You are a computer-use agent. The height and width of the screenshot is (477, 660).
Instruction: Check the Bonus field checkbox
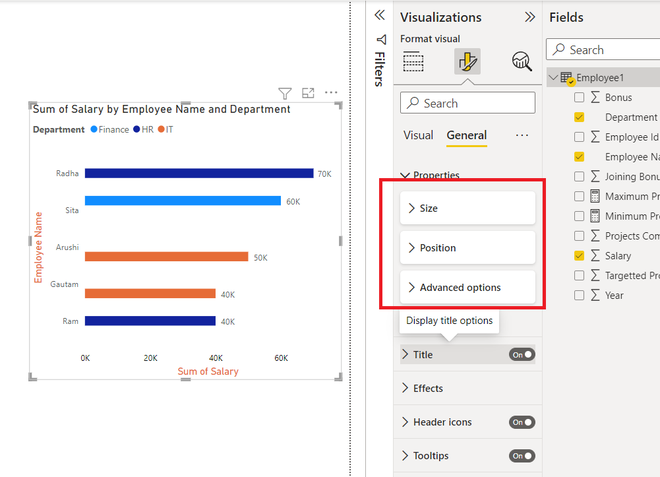[x=579, y=97]
